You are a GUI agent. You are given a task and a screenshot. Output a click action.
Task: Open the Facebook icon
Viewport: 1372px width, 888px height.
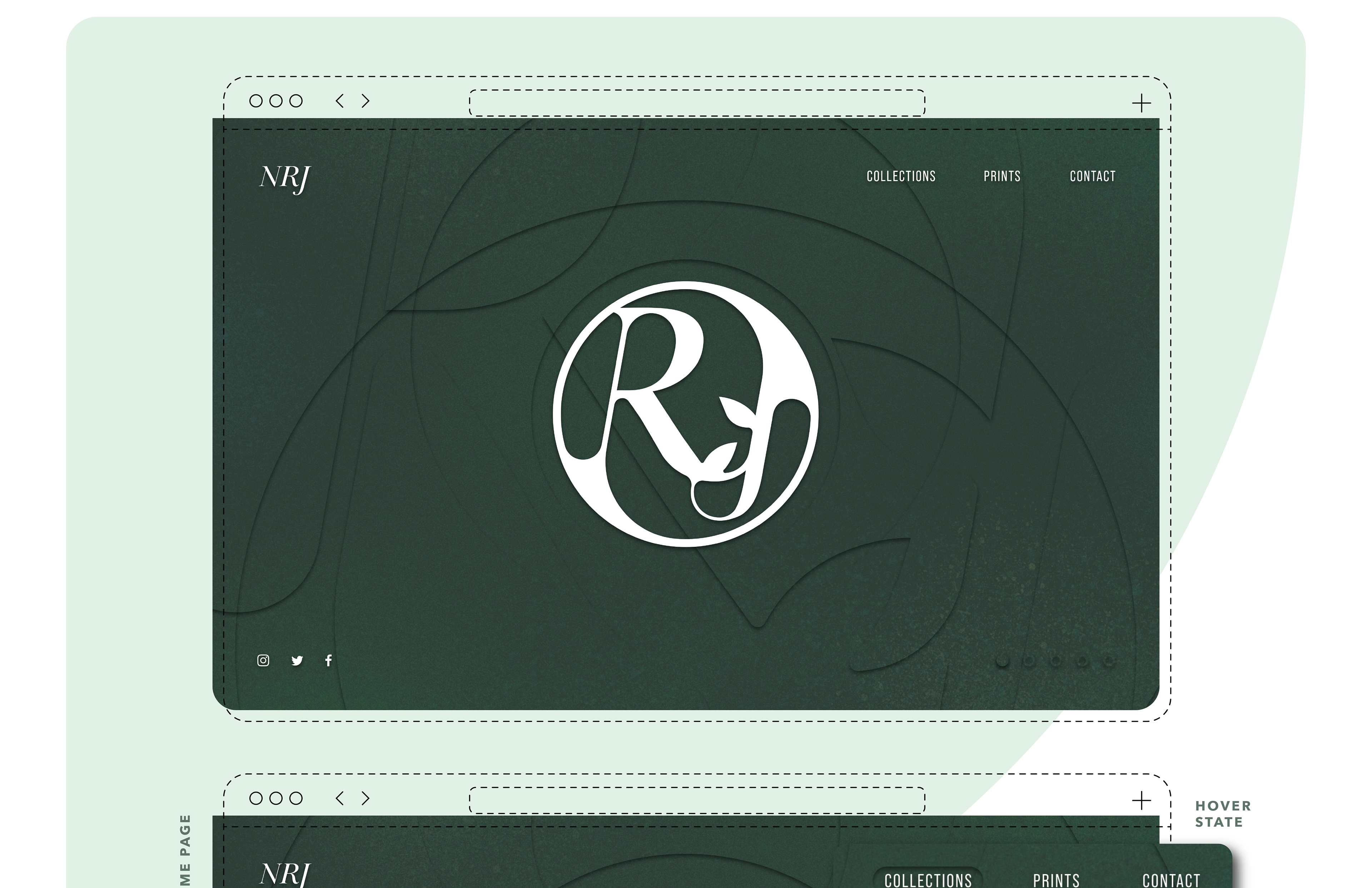pyautogui.click(x=329, y=660)
